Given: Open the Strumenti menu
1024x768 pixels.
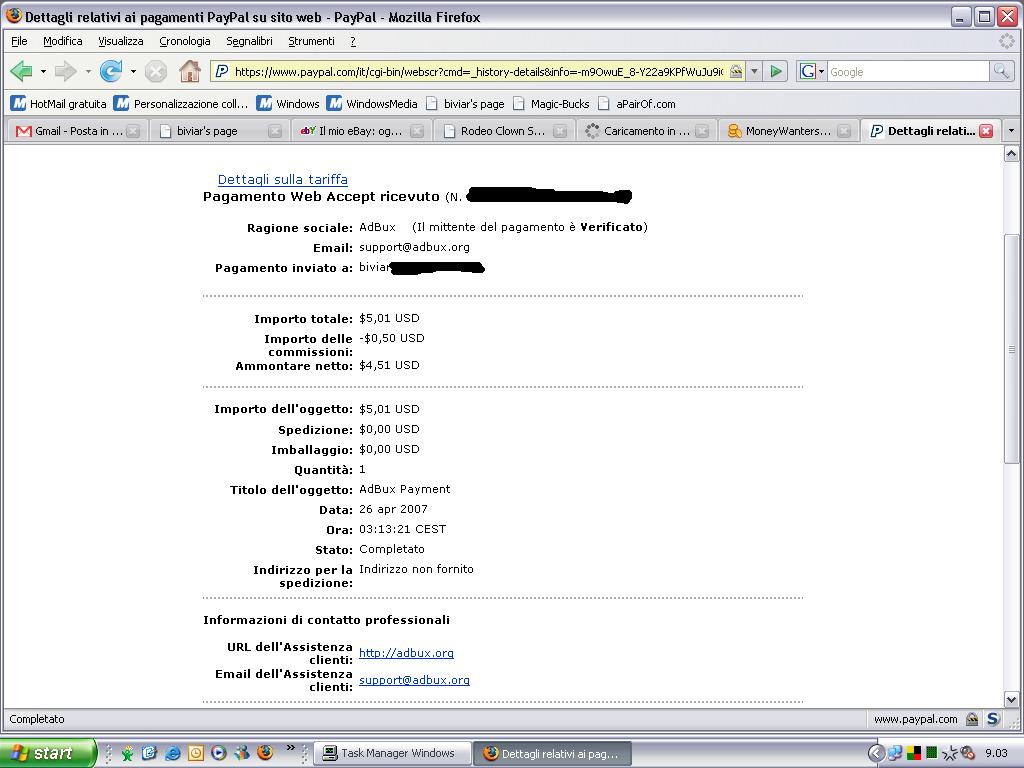Looking at the screenshot, I should point(312,41).
